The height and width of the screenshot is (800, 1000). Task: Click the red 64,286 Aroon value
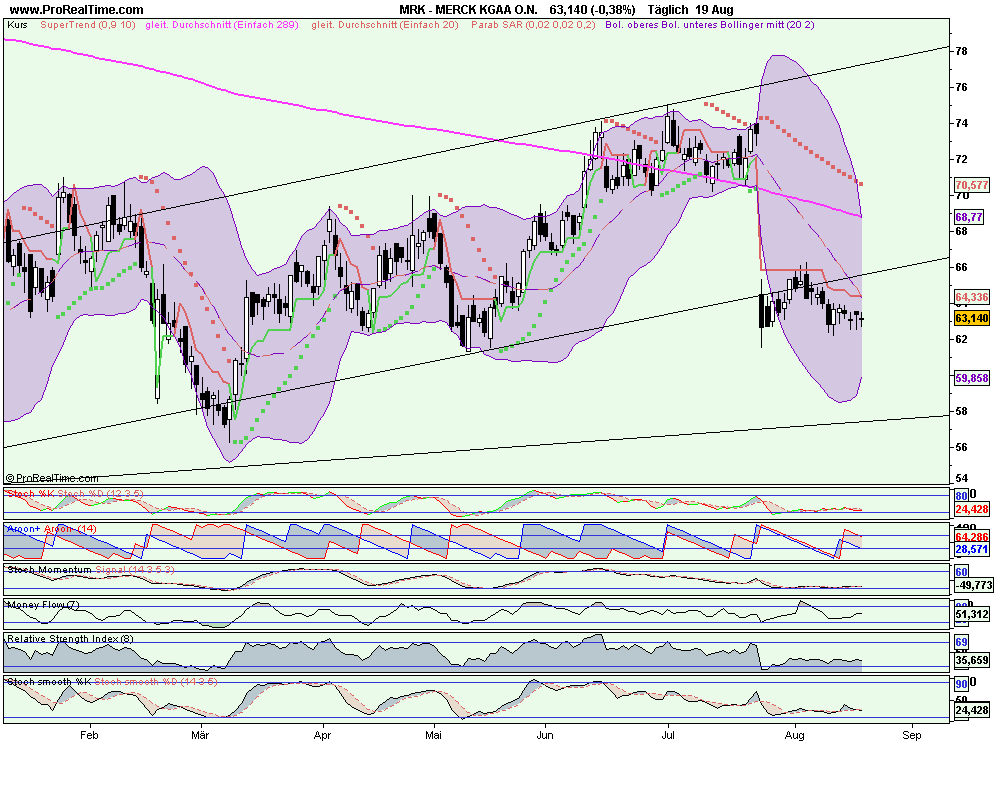972,537
